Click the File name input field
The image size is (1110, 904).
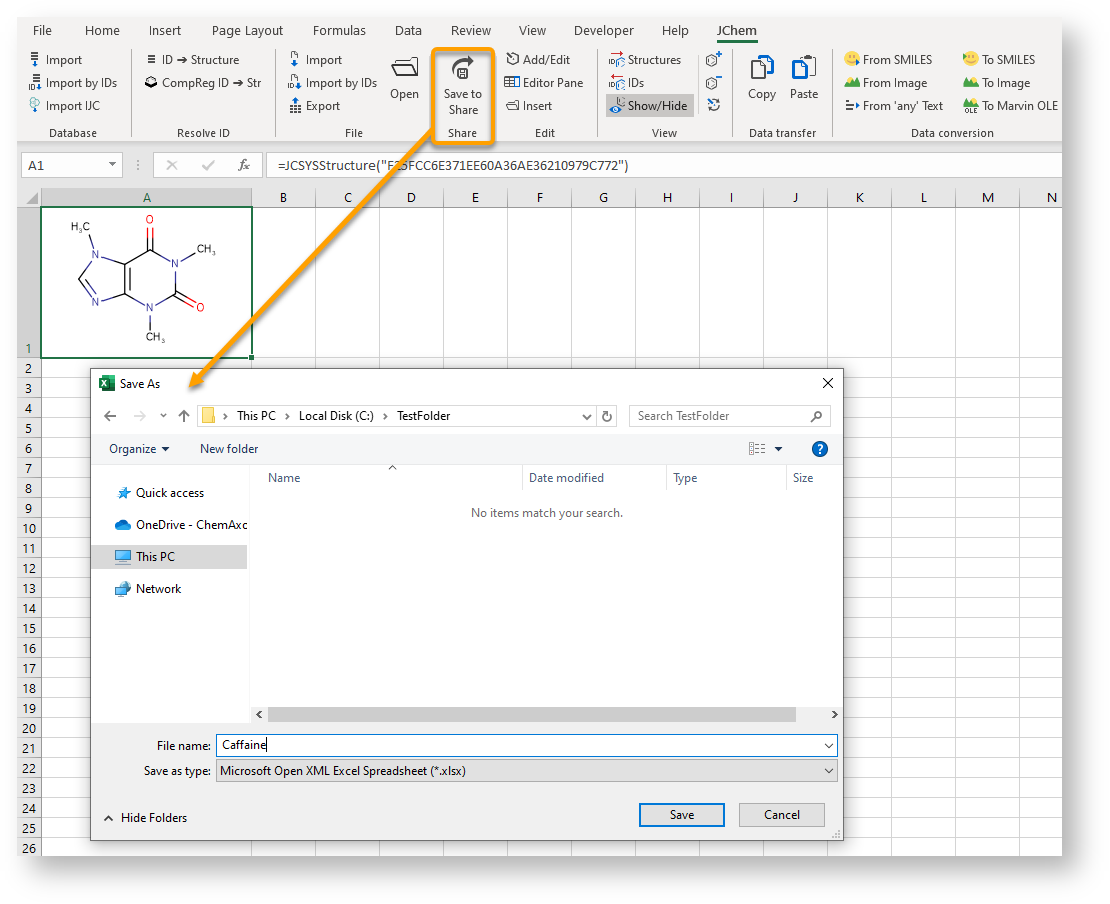click(520, 745)
